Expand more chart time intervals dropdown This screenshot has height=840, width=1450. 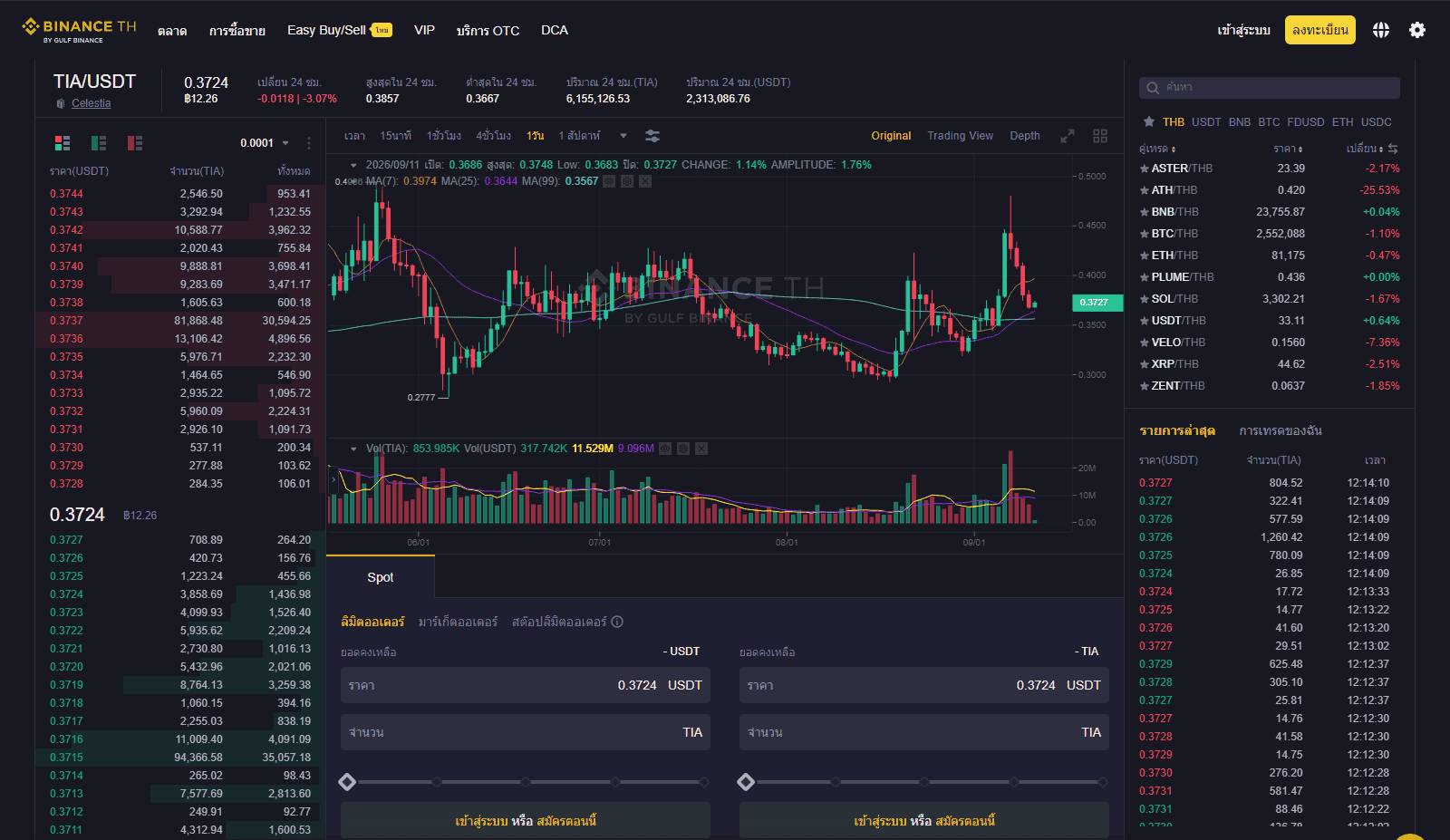click(x=623, y=136)
